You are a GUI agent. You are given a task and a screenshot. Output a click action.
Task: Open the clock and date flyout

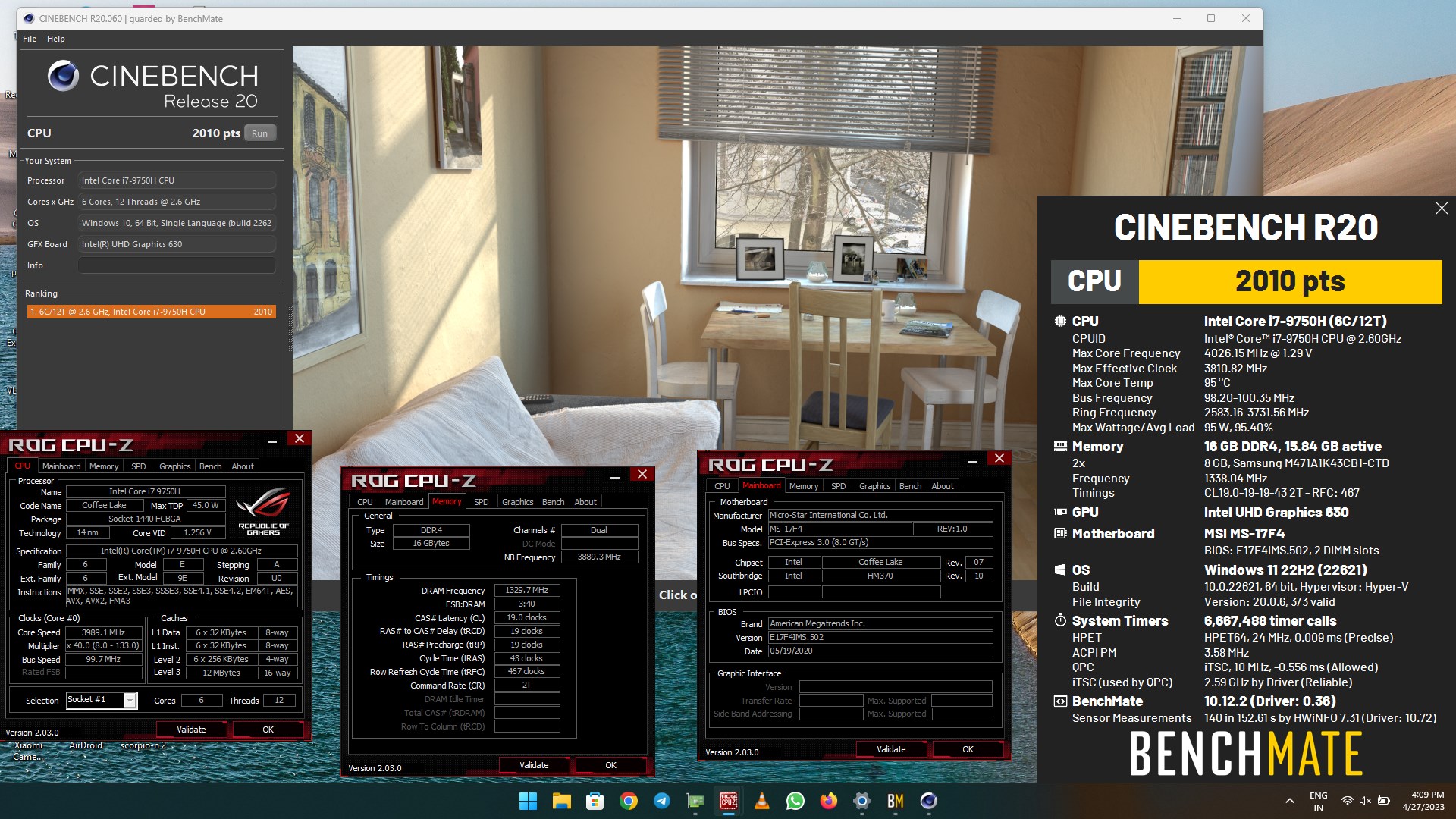coord(1423,801)
